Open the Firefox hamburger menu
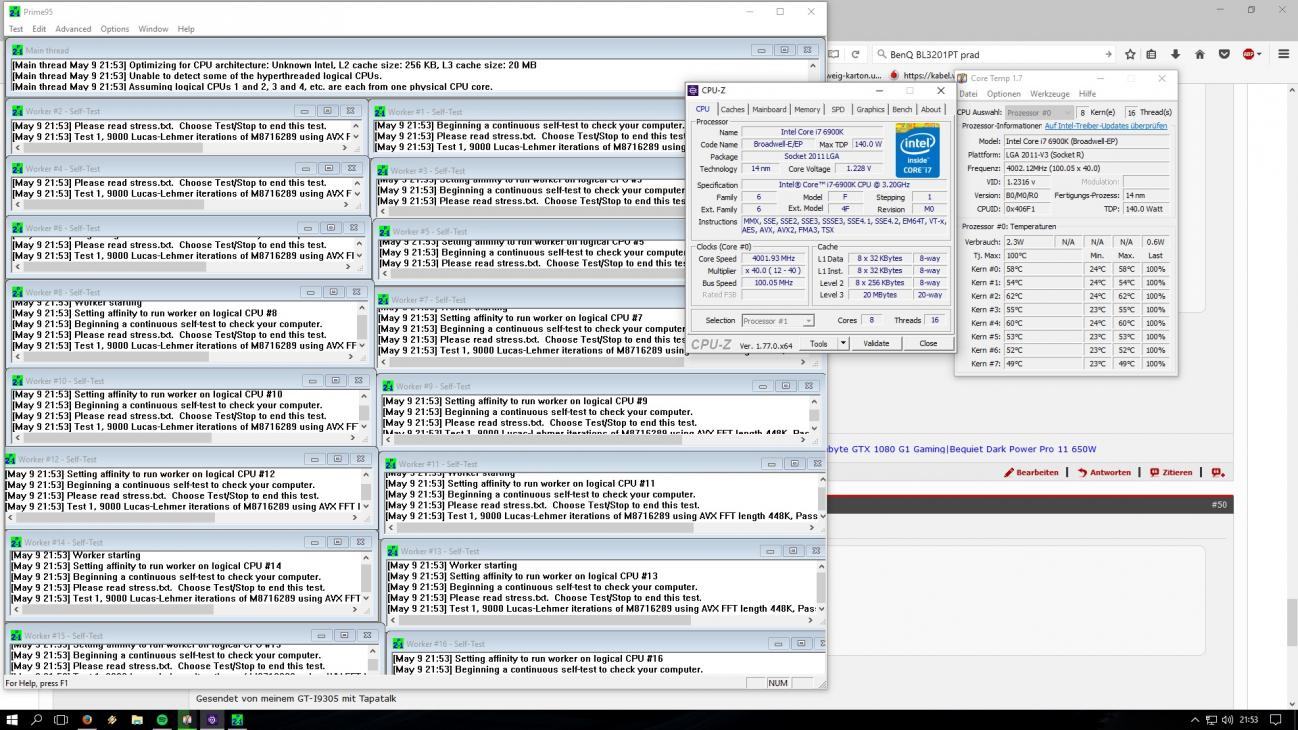This screenshot has width=1298, height=730. click(1283, 55)
